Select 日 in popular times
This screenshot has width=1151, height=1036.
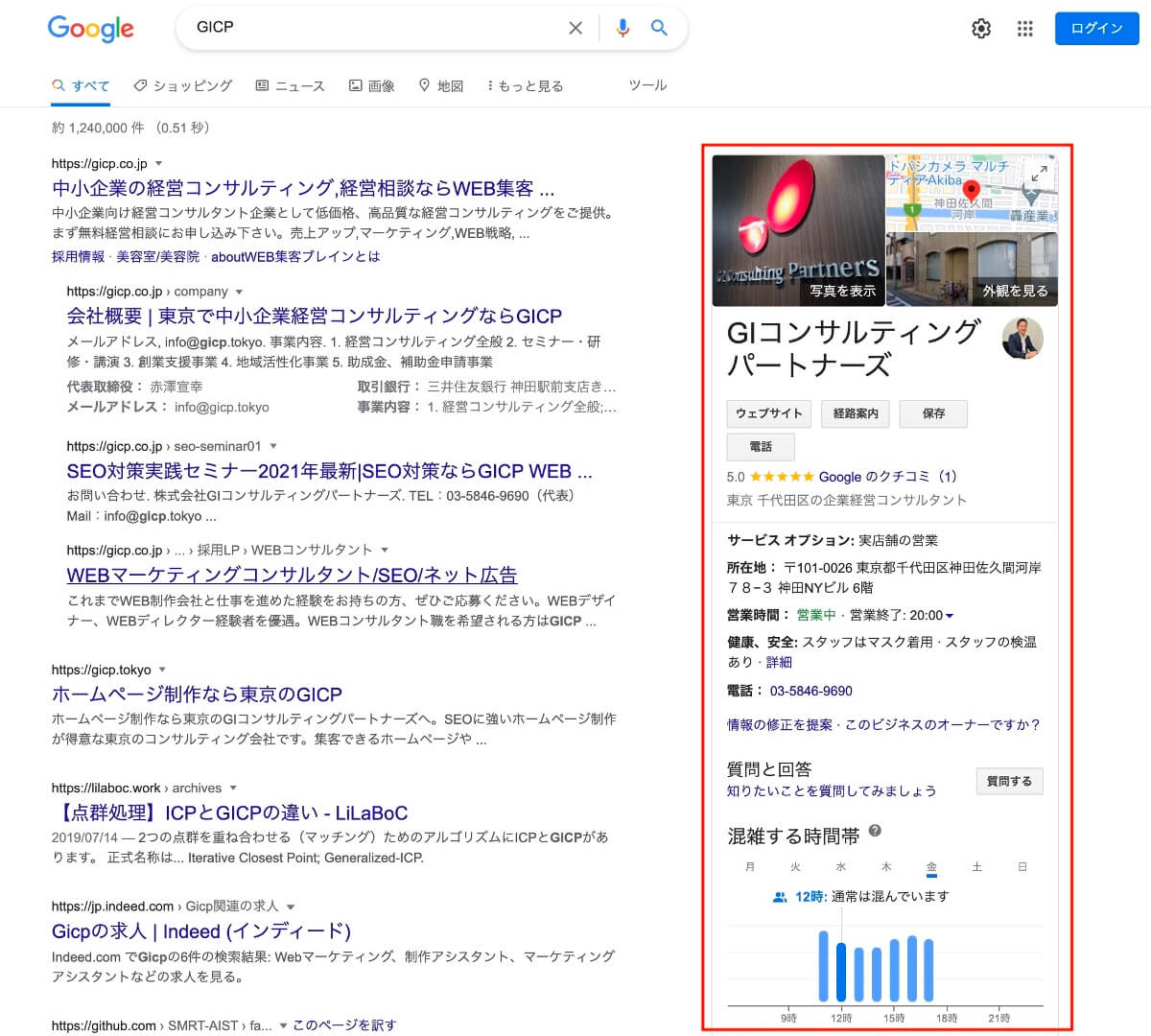pyautogui.click(x=1022, y=867)
